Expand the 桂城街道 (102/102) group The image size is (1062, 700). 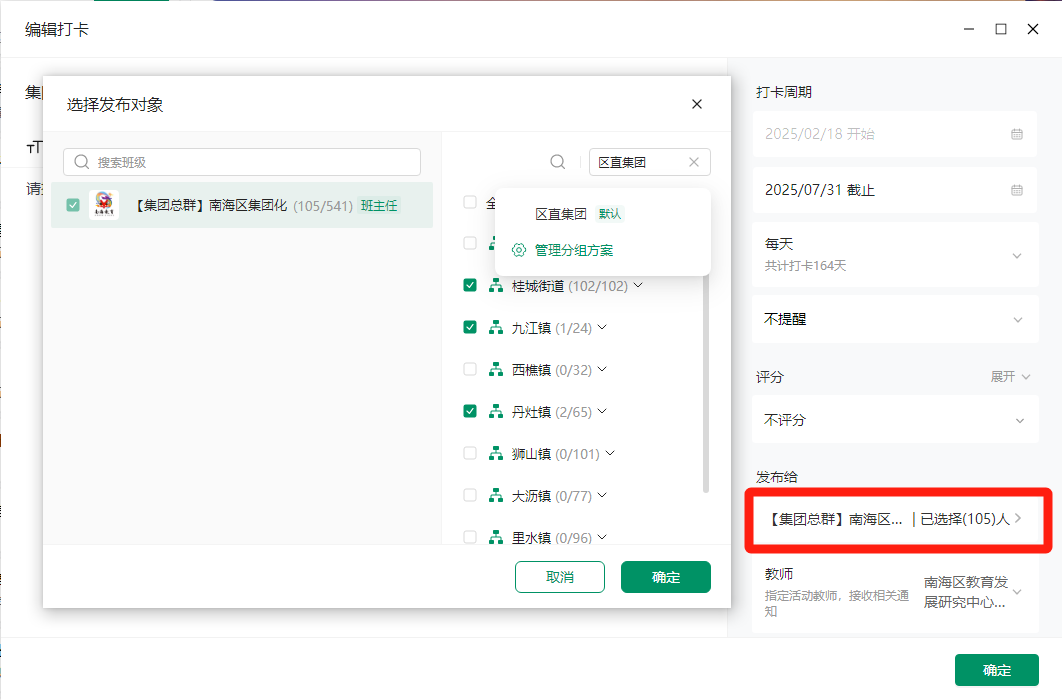coord(638,286)
